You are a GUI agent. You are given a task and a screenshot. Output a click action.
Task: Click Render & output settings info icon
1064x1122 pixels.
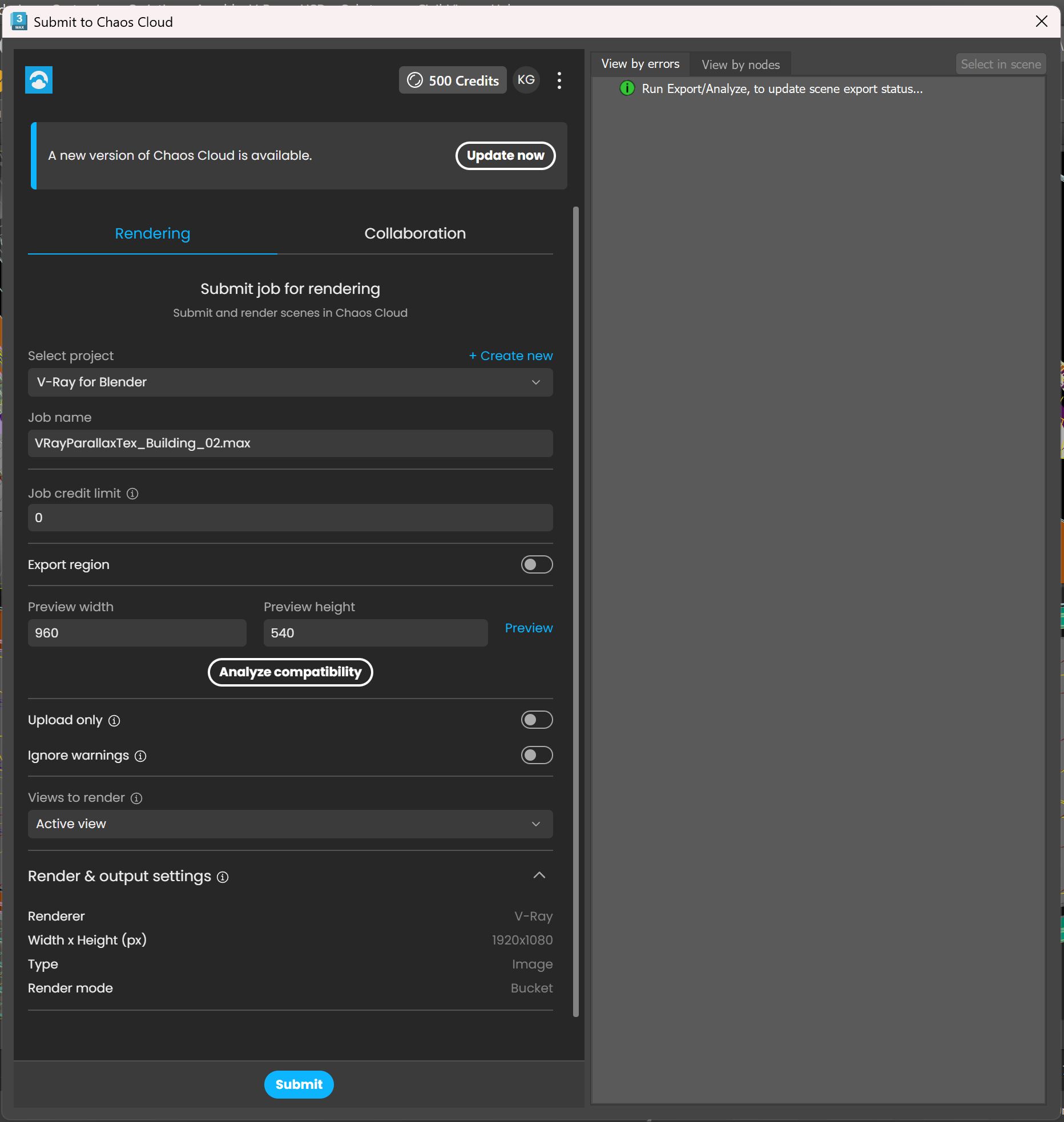(x=223, y=877)
